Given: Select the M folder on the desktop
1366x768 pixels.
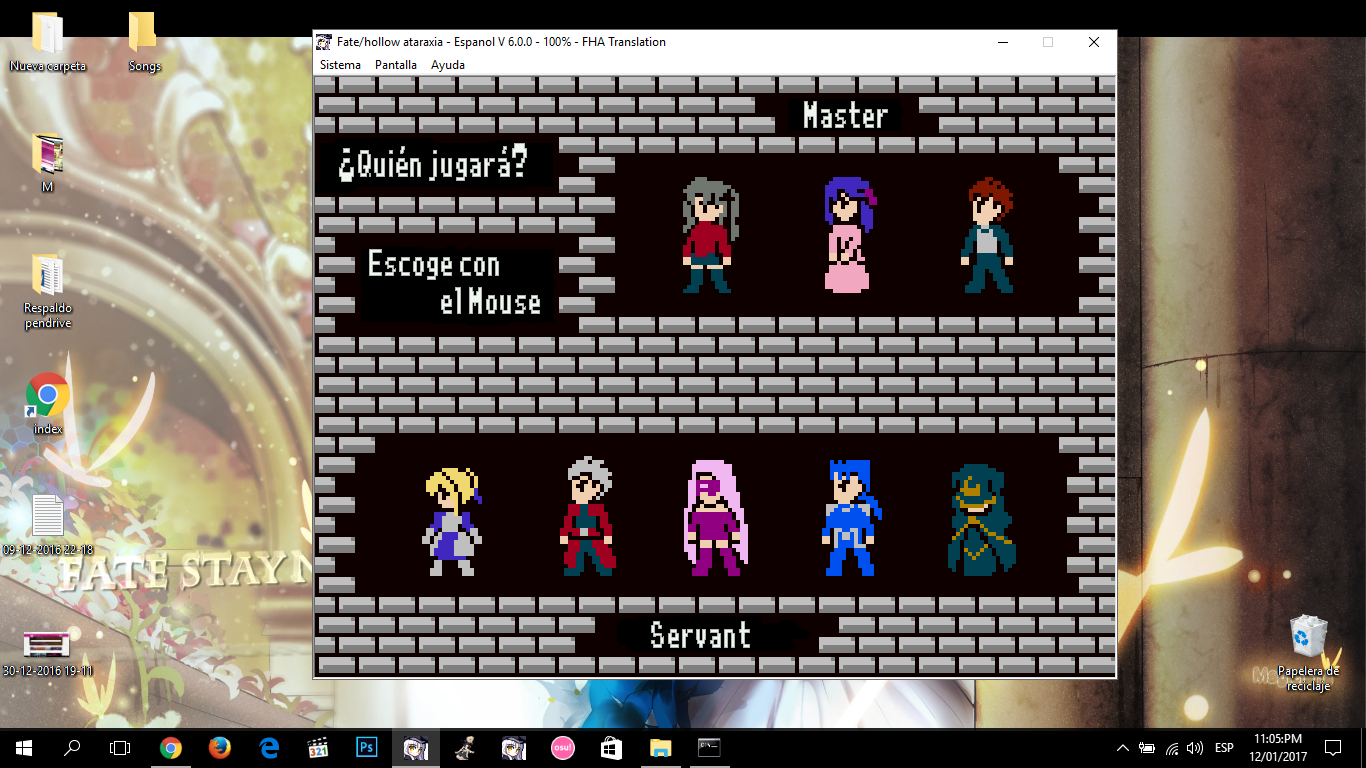Looking at the screenshot, I should tap(47, 163).
